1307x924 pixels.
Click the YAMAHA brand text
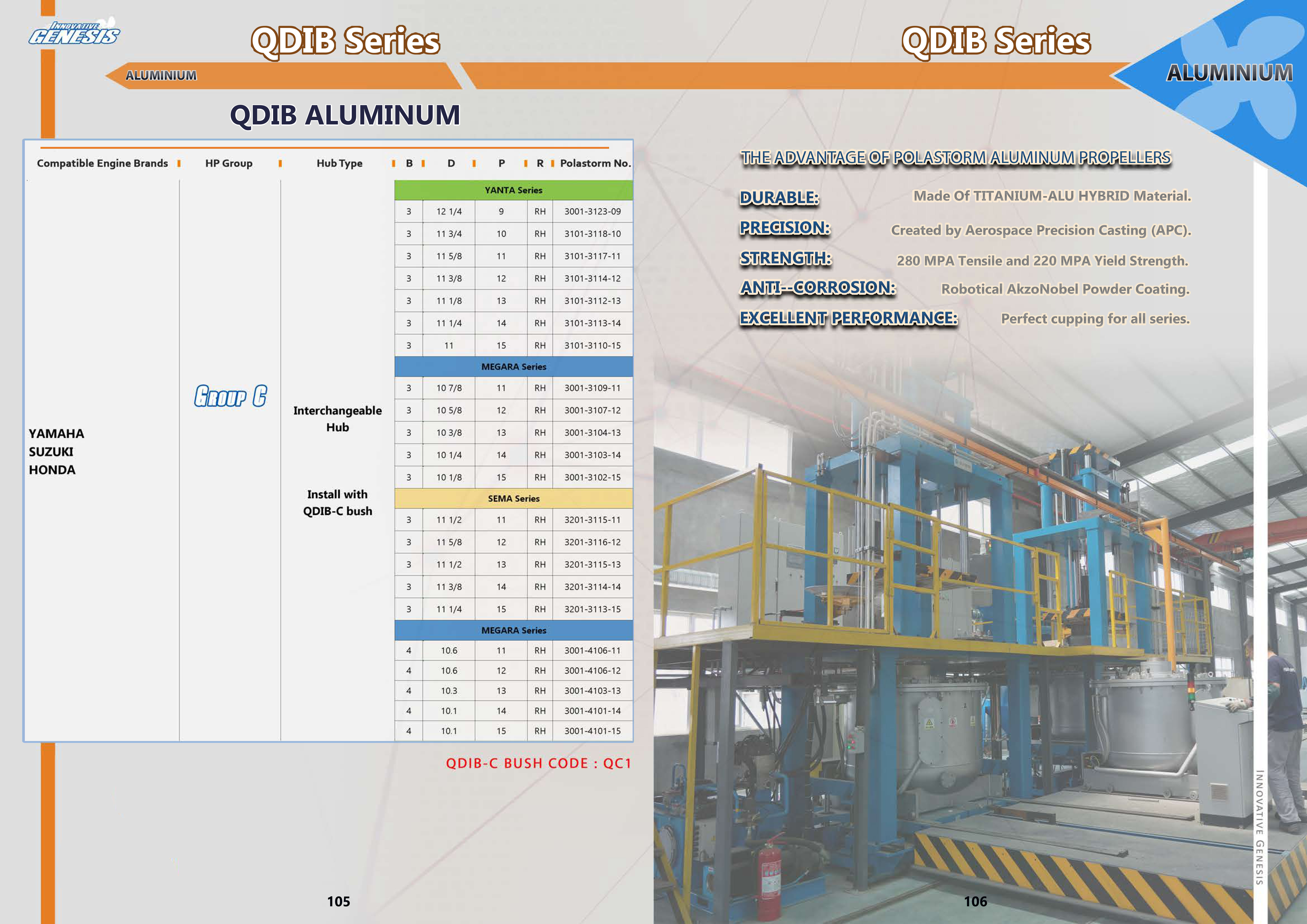pyautogui.click(x=56, y=434)
